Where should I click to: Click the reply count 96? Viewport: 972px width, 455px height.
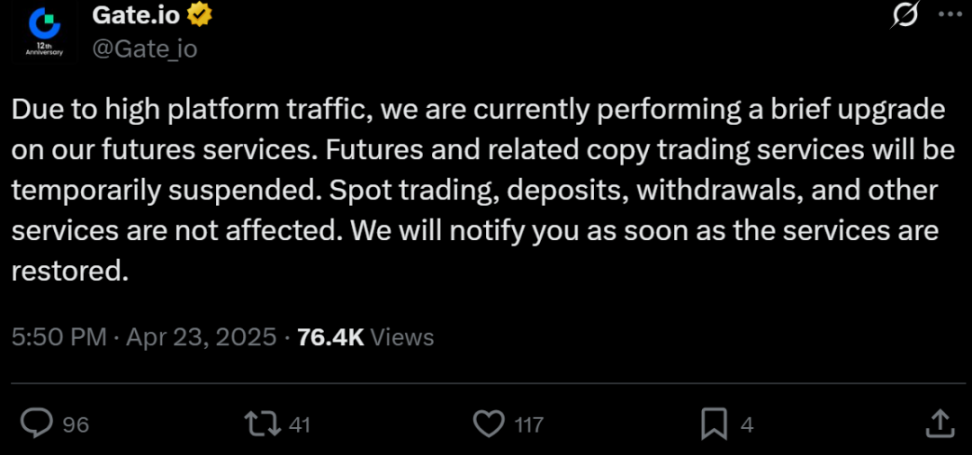click(x=76, y=425)
